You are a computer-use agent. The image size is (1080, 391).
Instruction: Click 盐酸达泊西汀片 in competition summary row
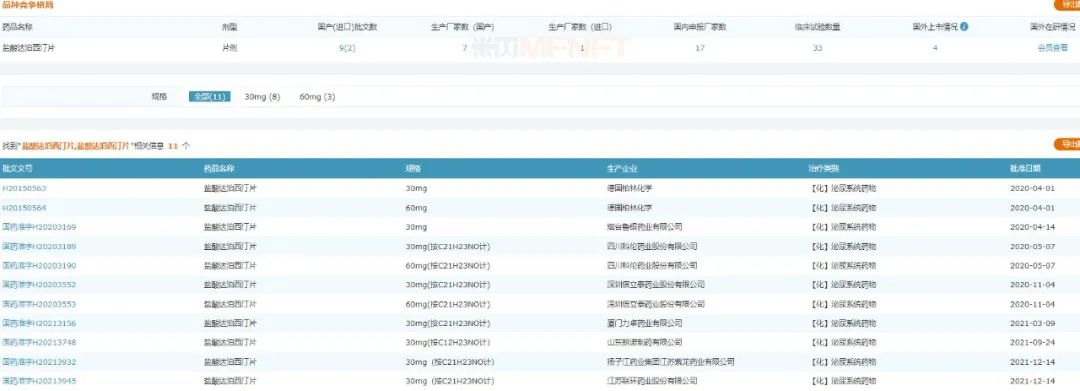28,48
